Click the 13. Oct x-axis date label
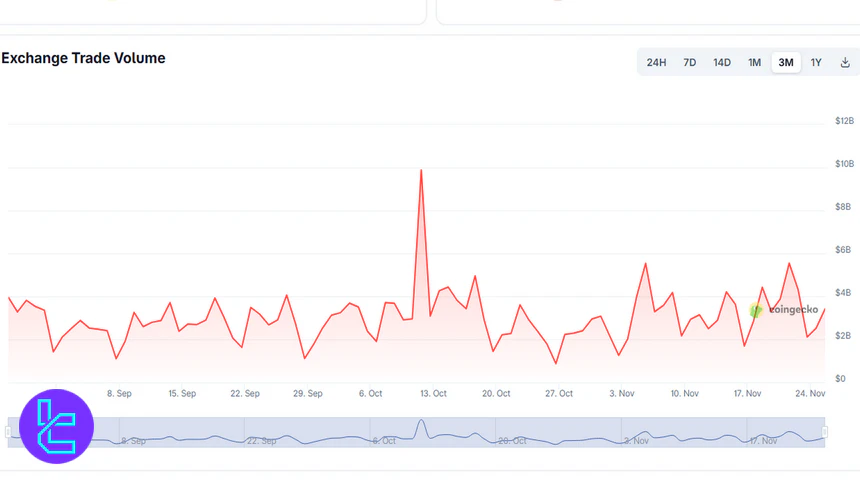This screenshot has width=860, height=484. point(433,393)
